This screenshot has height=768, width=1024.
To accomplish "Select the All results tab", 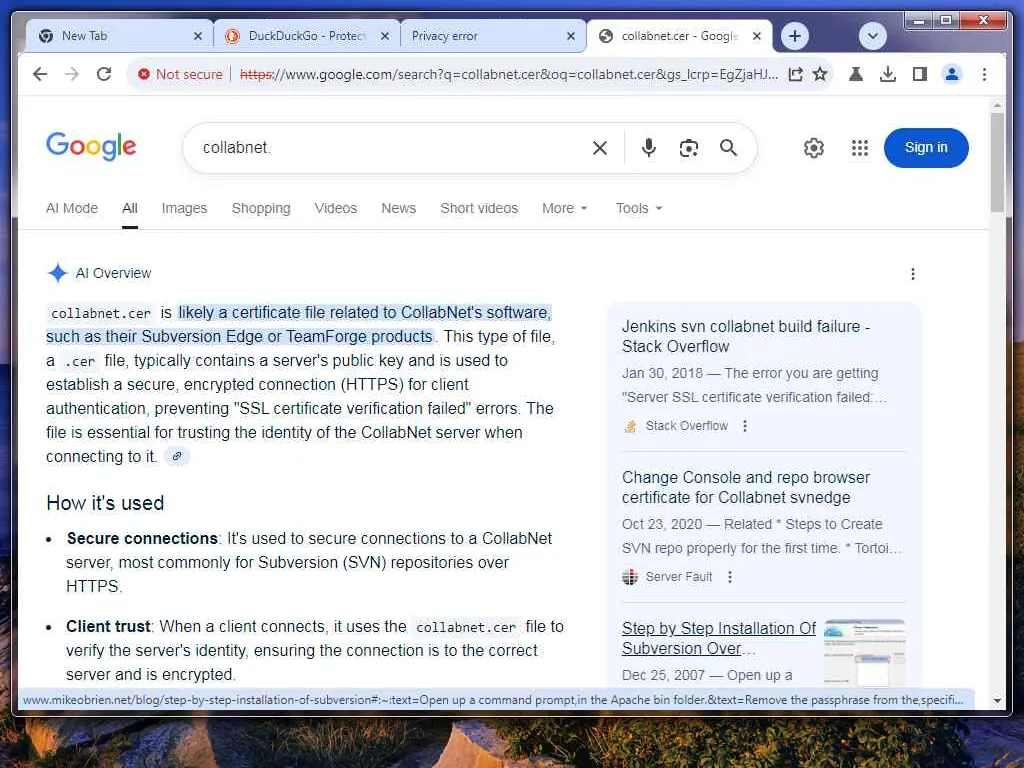I will tap(129, 208).
